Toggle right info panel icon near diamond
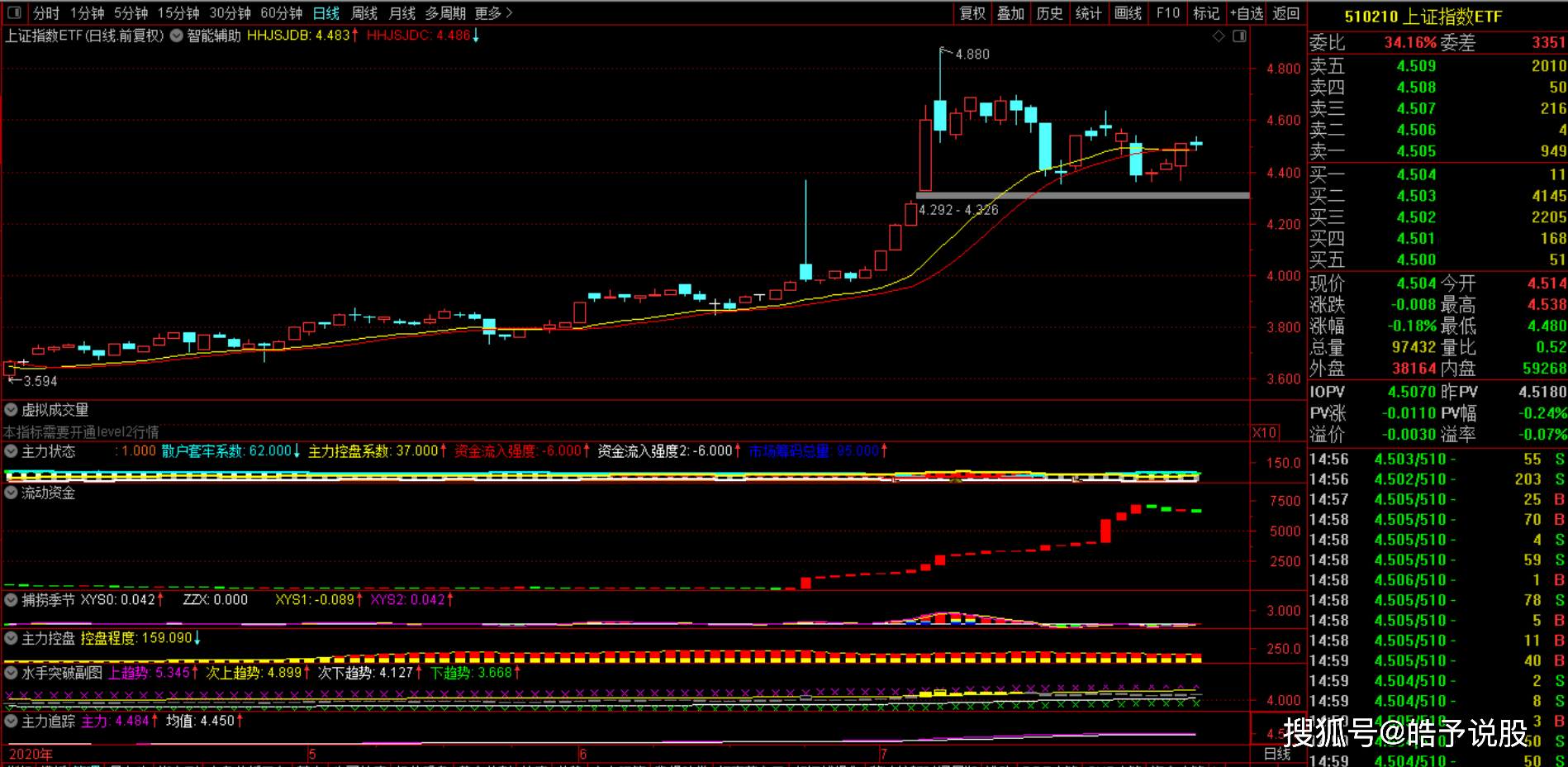Viewport: 1568px width, 767px height. tap(1239, 36)
